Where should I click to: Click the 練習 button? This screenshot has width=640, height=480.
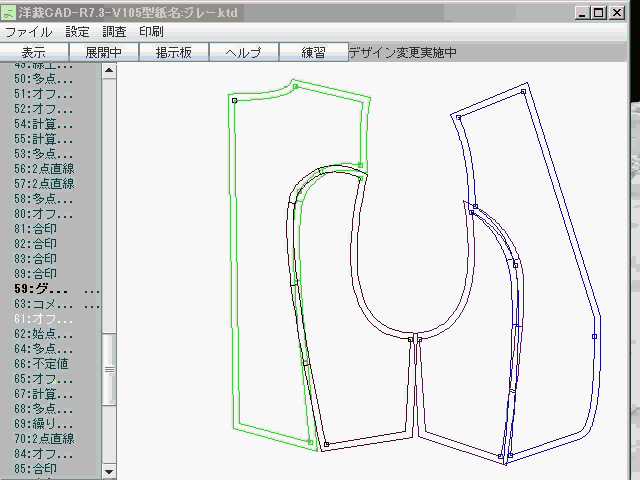[313, 52]
